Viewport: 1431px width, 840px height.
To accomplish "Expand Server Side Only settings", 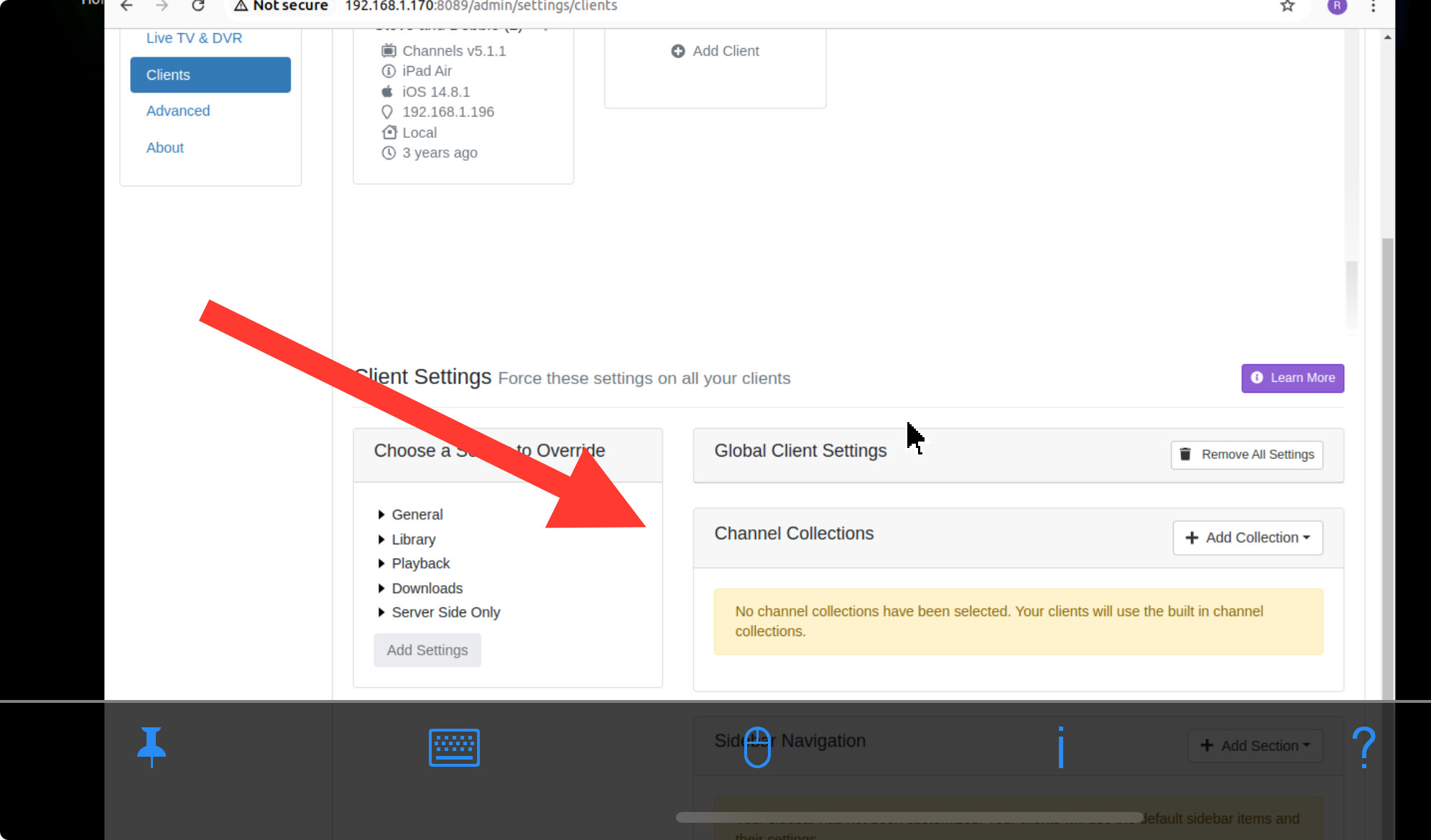I will tap(445, 612).
